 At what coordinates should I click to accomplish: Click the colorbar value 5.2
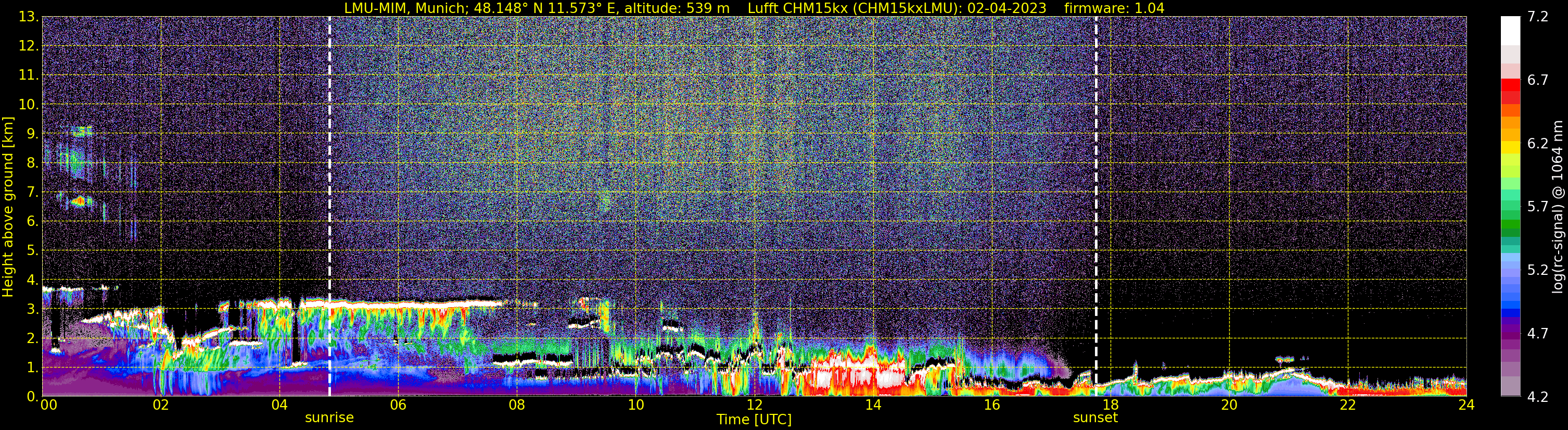click(1538, 270)
